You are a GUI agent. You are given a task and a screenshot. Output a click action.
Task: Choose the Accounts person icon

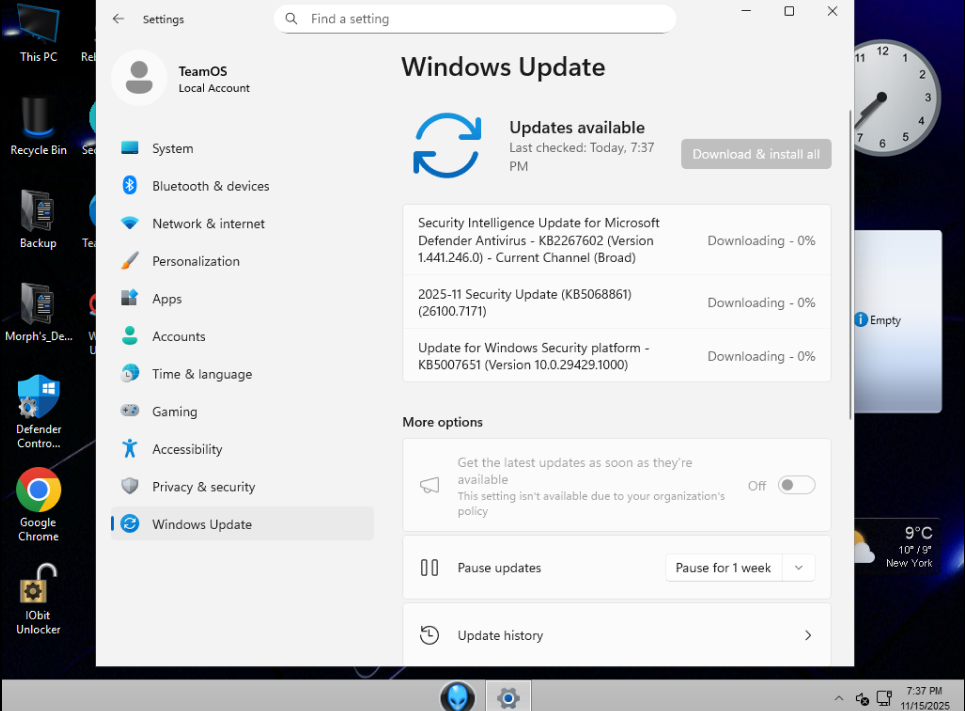pyautogui.click(x=130, y=335)
